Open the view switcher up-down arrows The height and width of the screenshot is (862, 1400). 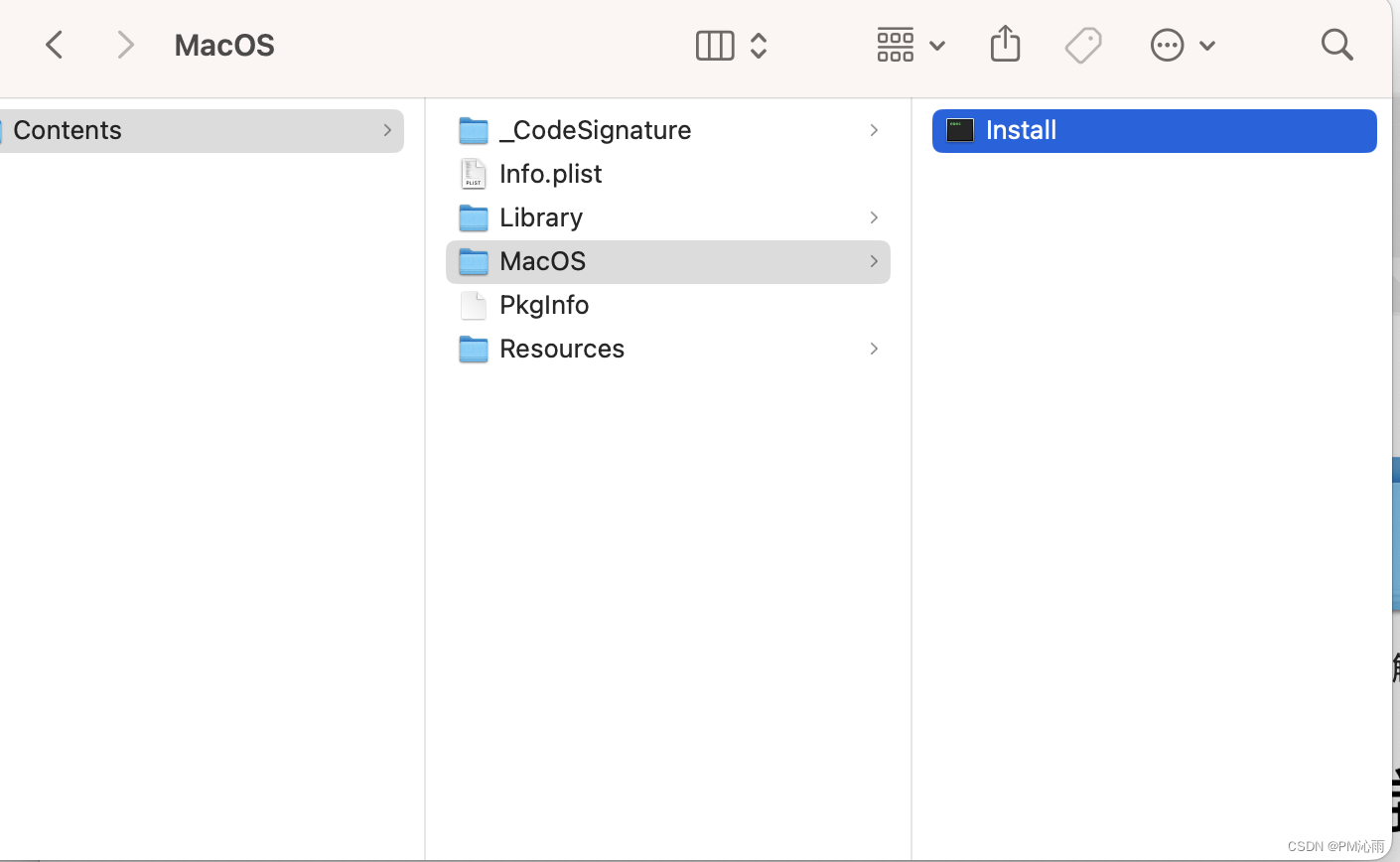click(x=759, y=45)
